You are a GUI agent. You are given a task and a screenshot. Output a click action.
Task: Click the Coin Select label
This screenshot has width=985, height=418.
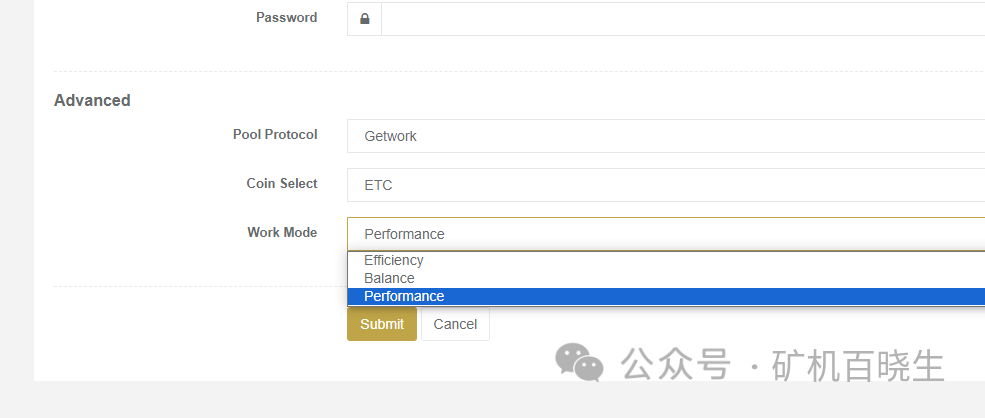(x=282, y=183)
